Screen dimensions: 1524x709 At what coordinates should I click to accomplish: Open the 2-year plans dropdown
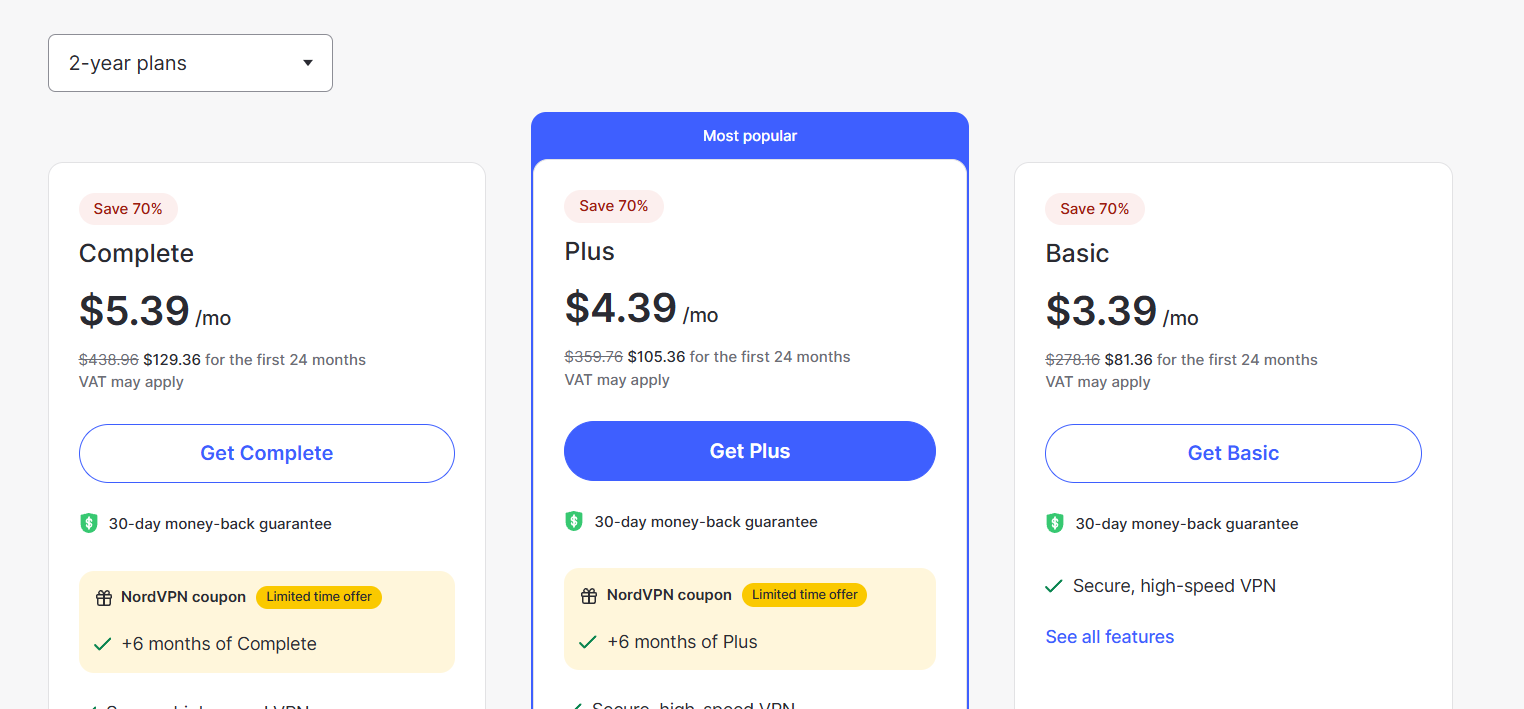[x=190, y=63]
